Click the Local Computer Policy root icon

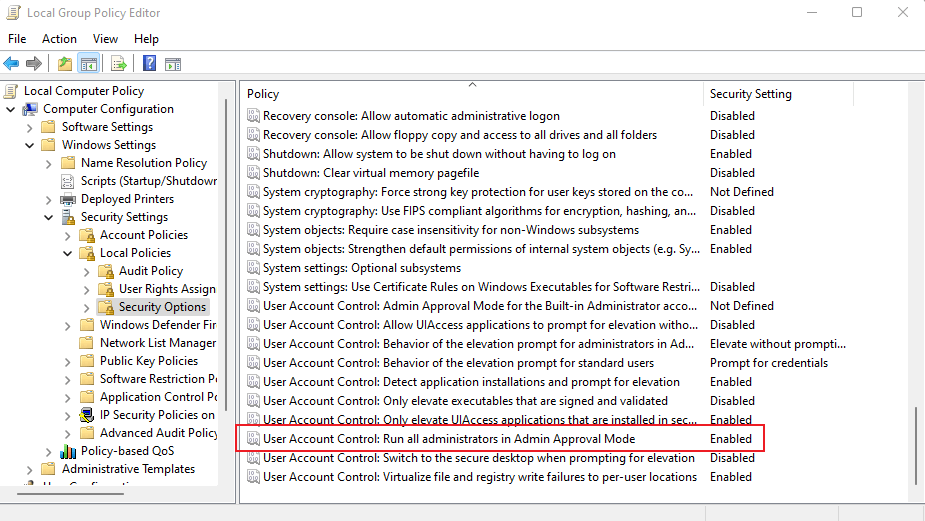coord(11,91)
